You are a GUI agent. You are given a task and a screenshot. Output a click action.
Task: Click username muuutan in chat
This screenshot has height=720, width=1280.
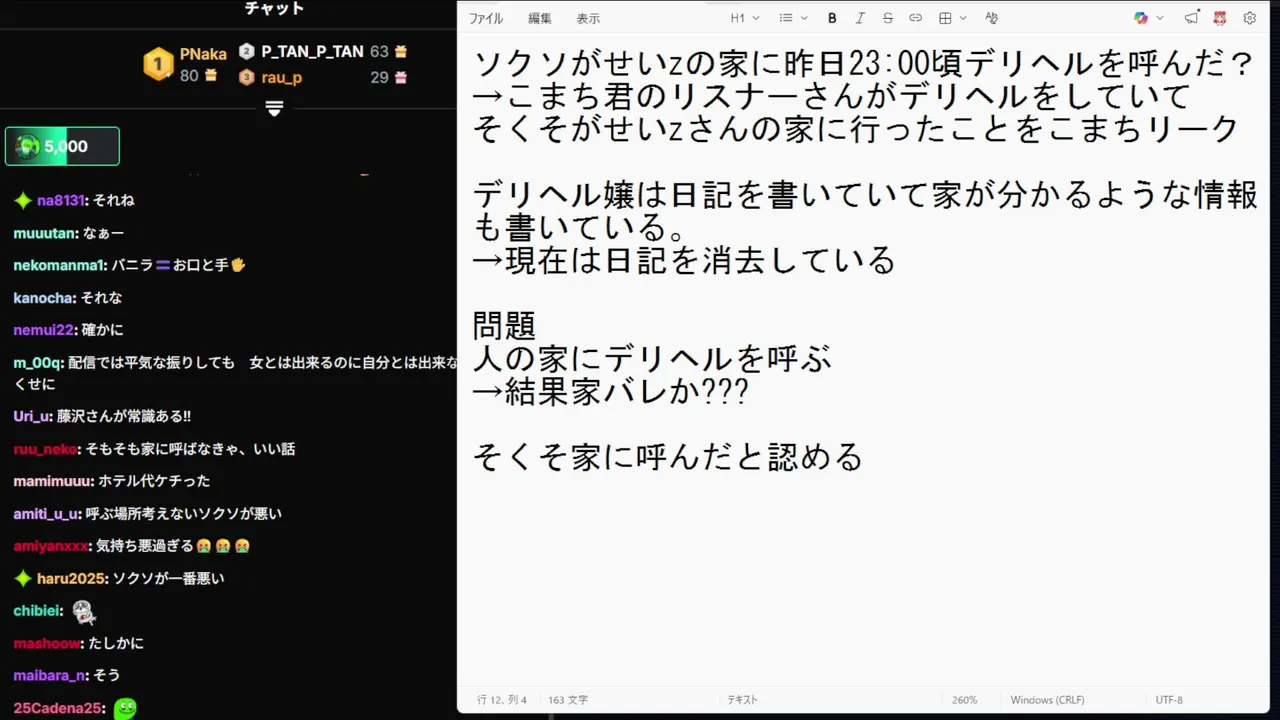(x=45, y=233)
